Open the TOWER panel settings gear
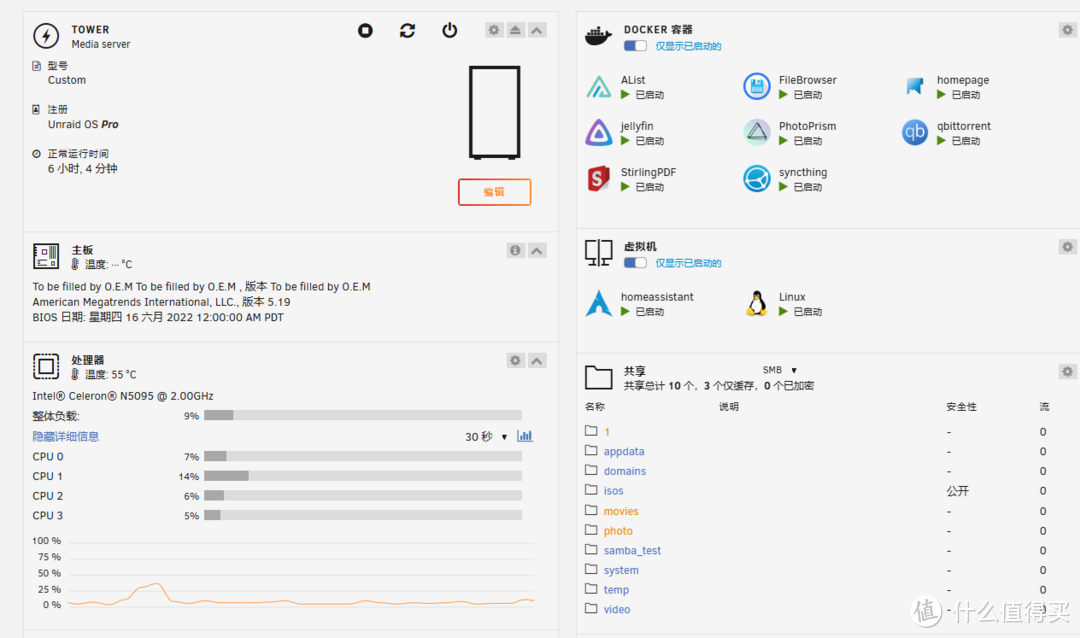 point(494,30)
